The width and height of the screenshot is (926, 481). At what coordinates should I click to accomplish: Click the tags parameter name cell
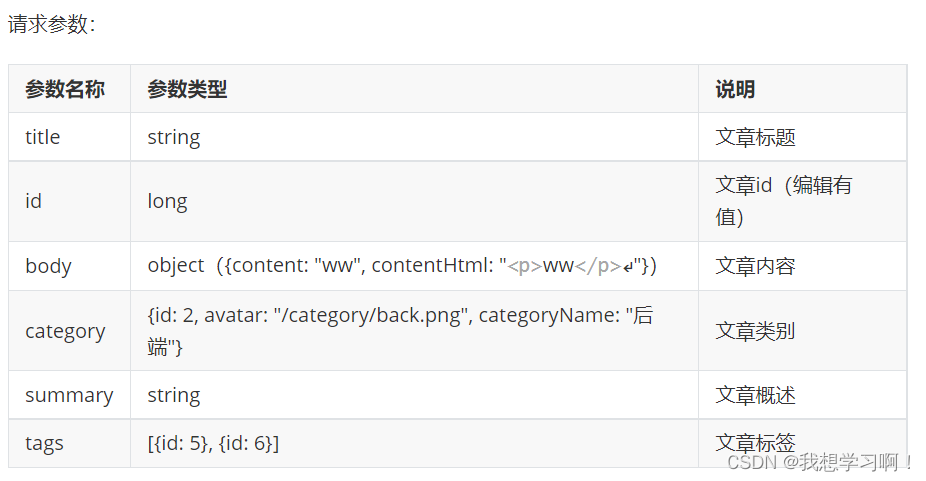[x=44, y=443]
